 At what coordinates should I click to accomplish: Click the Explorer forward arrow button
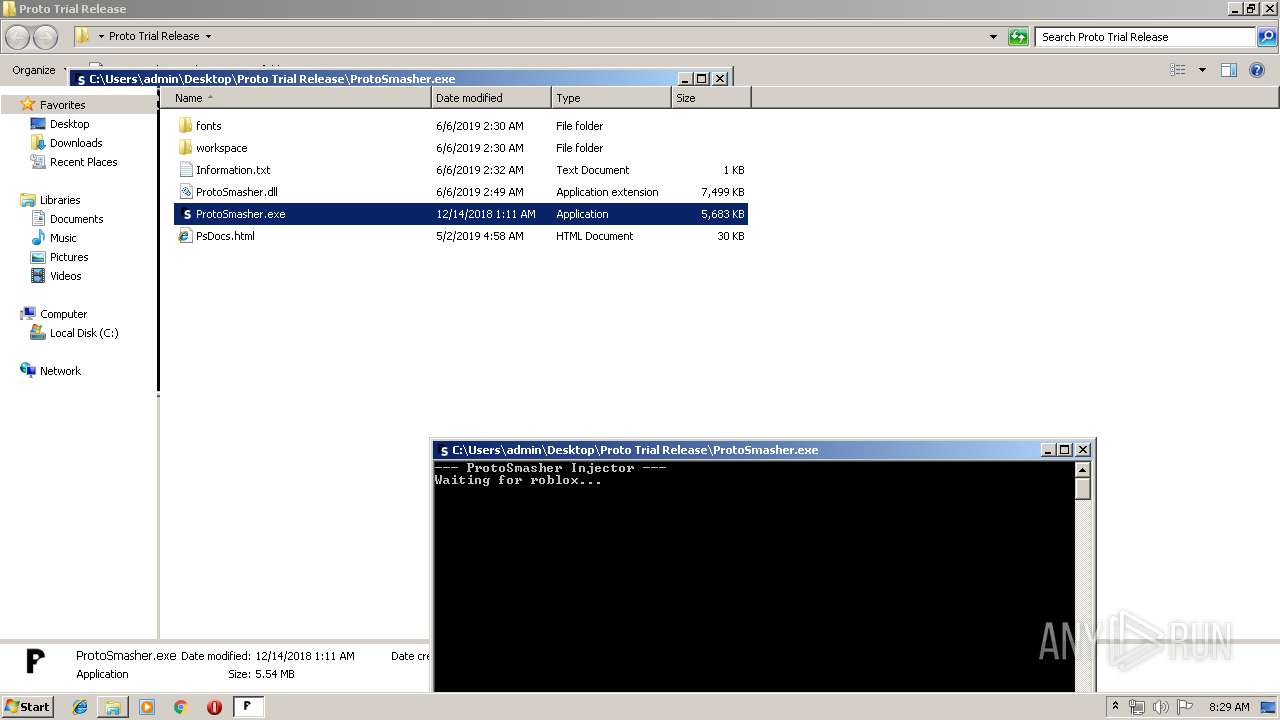tap(46, 37)
